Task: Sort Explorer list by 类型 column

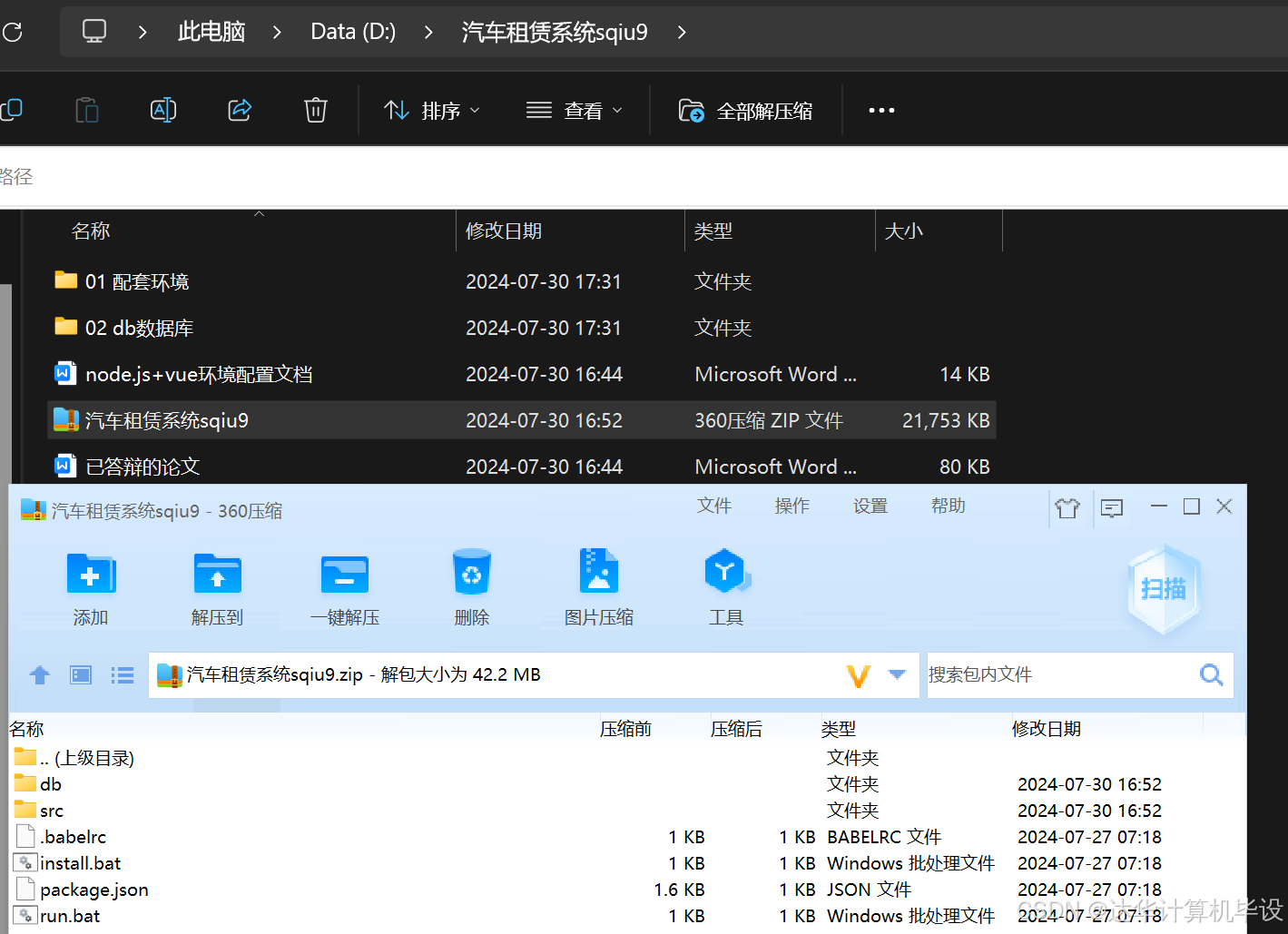Action: 713,231
